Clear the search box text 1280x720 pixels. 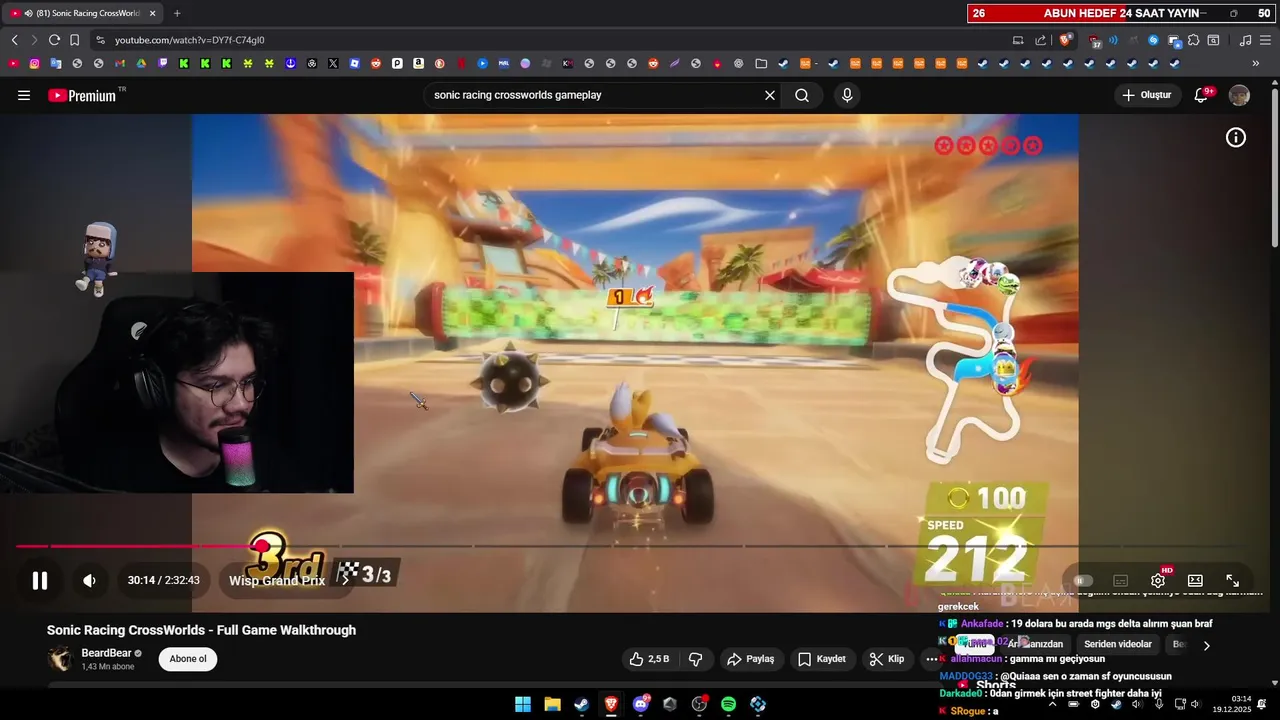tap(770, 95)
